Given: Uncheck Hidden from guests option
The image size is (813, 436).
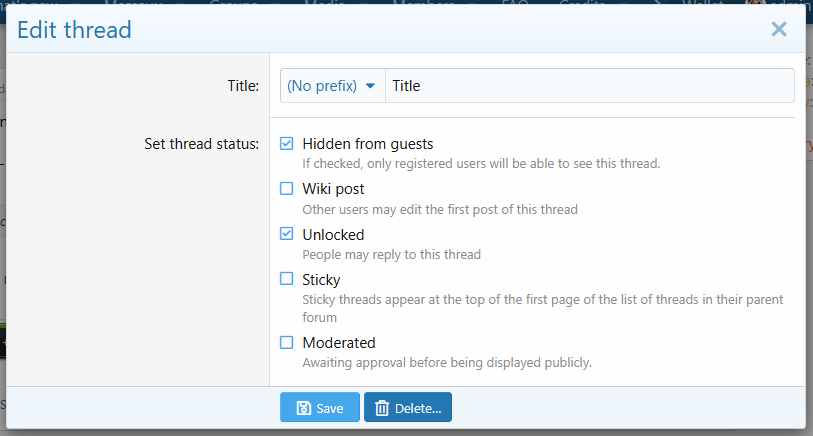Looking at the screenshot, I should (287, 144).
